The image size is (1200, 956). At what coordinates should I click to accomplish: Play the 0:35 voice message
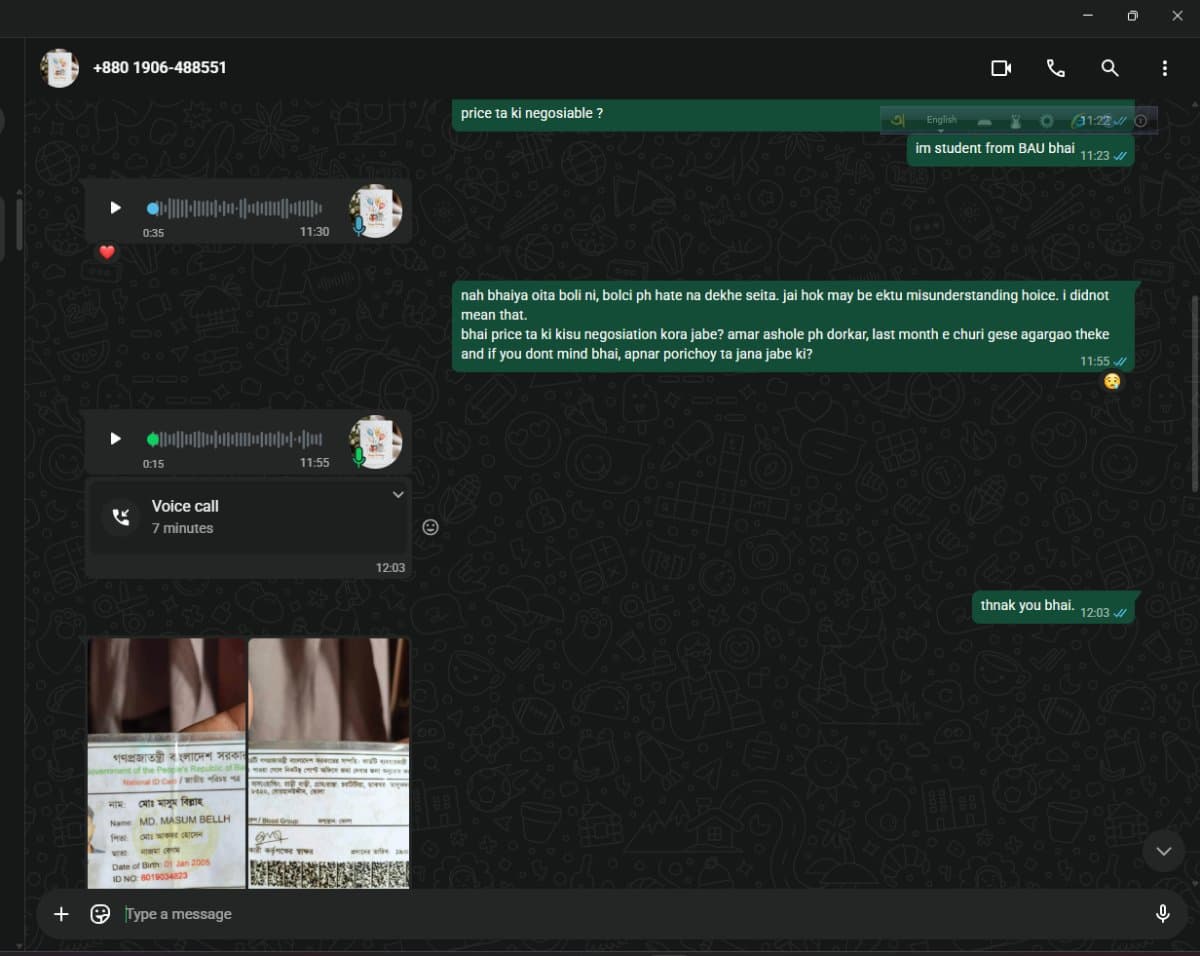115,208
